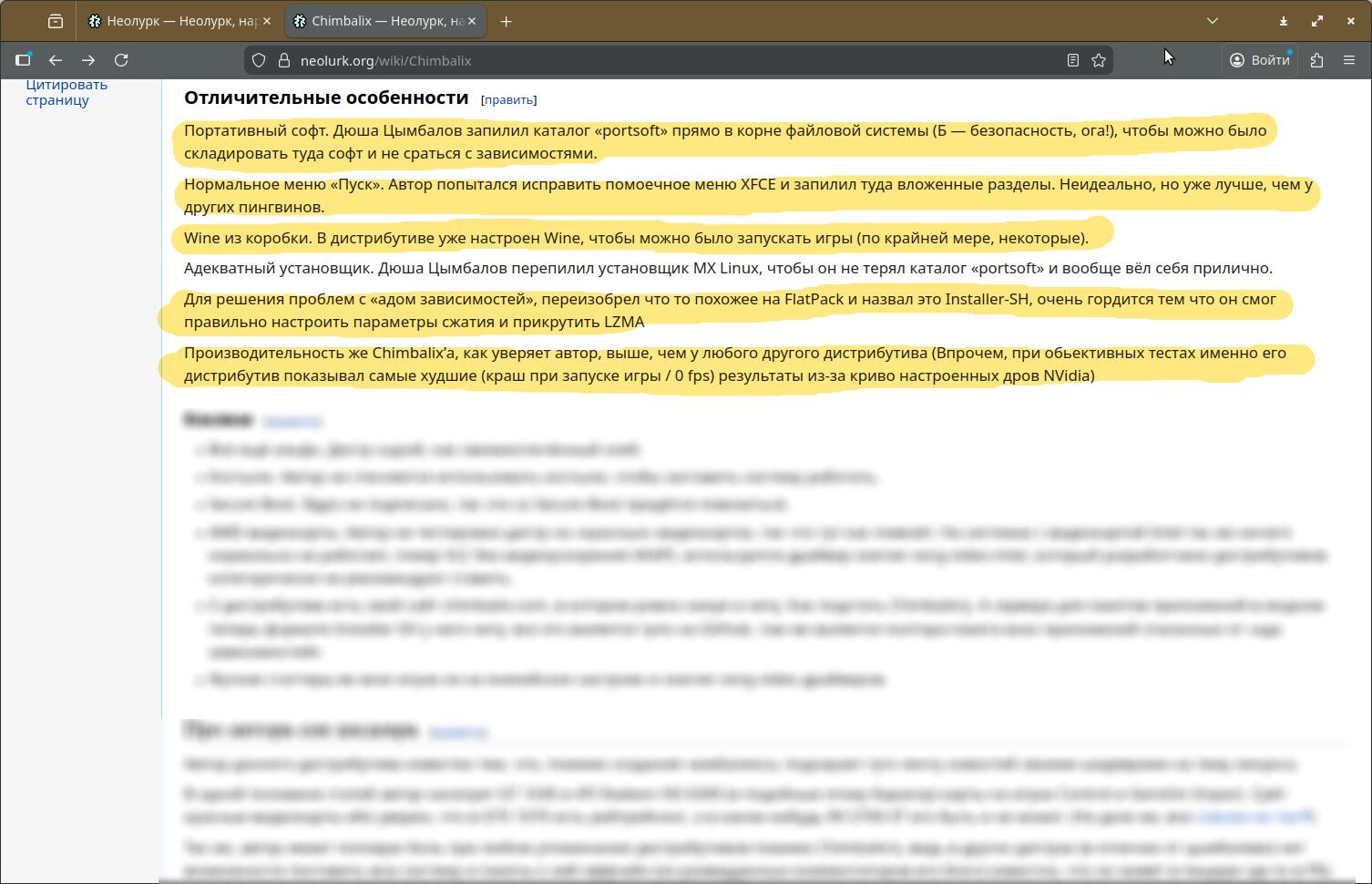Screen dimensions: 1372x884
Task: Click the Войти account button
Action: (x=1260, y=60)
